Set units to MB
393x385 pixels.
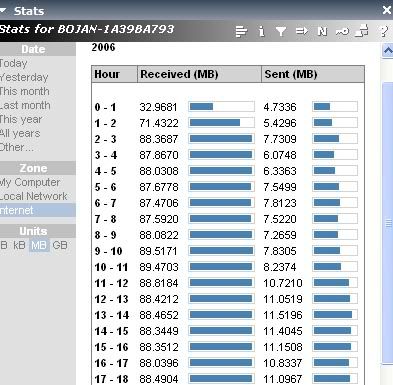(x=39, y=245)
